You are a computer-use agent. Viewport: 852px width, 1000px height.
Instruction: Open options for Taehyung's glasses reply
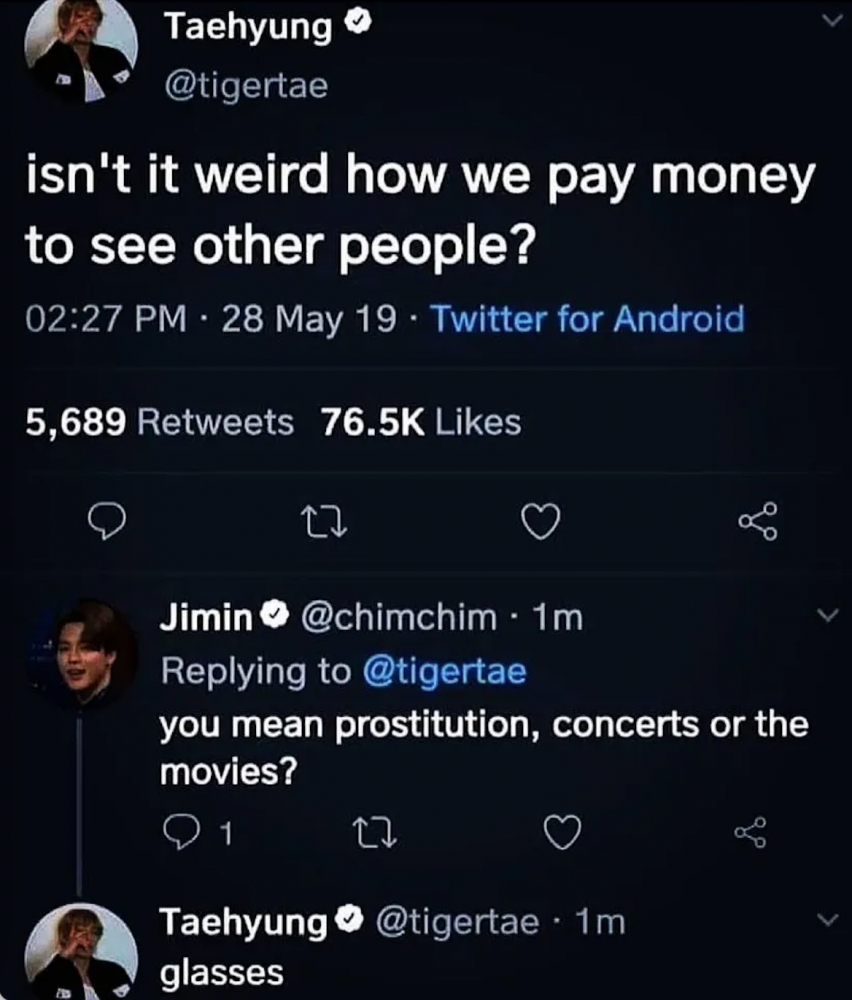point(826,920)
